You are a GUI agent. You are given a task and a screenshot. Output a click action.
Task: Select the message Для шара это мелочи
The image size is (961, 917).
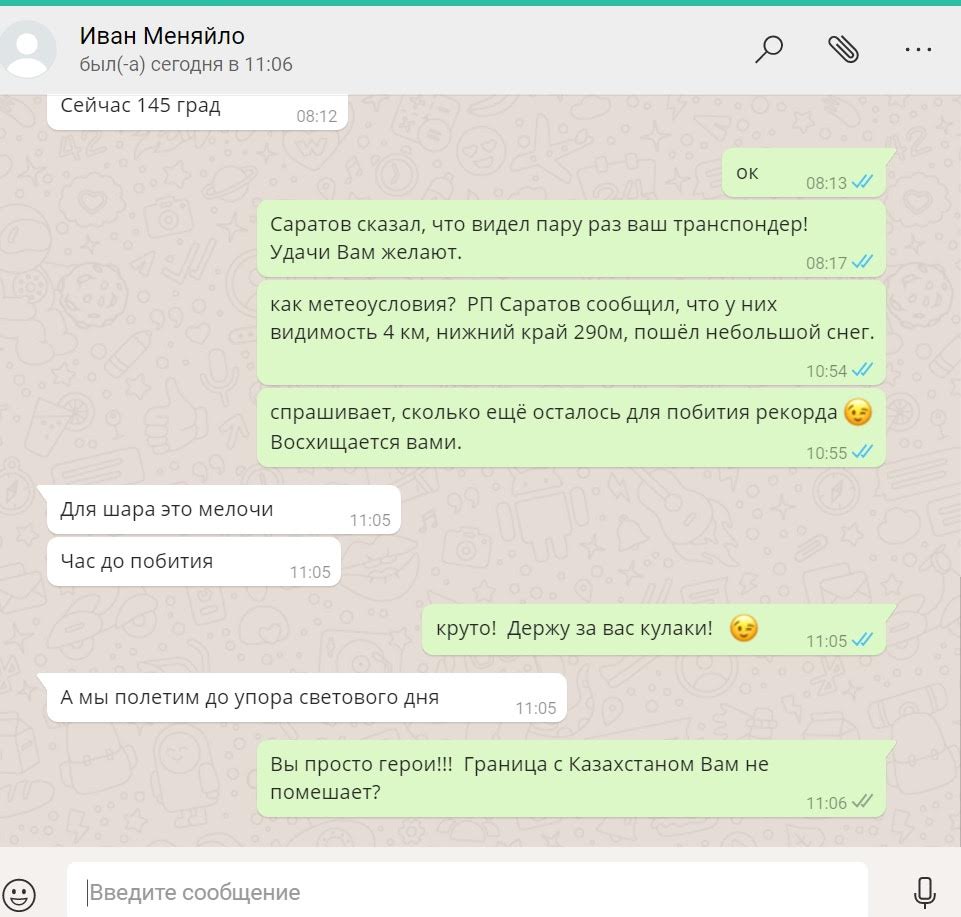(224, 510)
